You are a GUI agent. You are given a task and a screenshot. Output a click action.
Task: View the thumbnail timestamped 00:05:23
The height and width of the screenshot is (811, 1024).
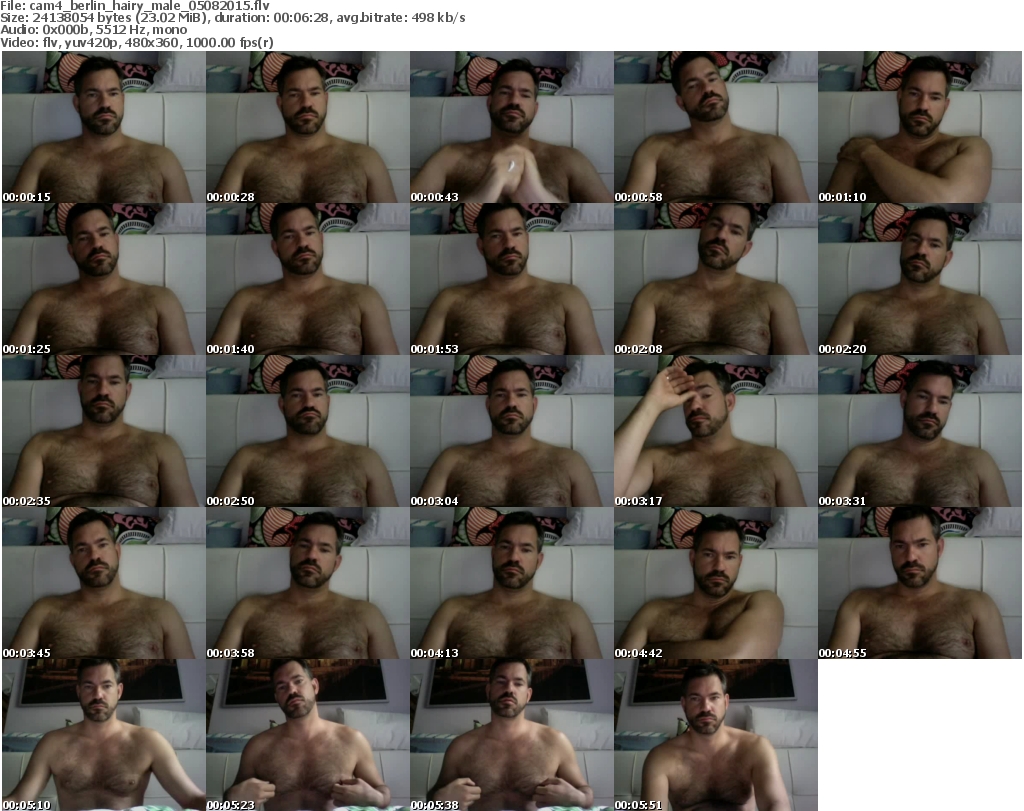(x=308, y=735)
